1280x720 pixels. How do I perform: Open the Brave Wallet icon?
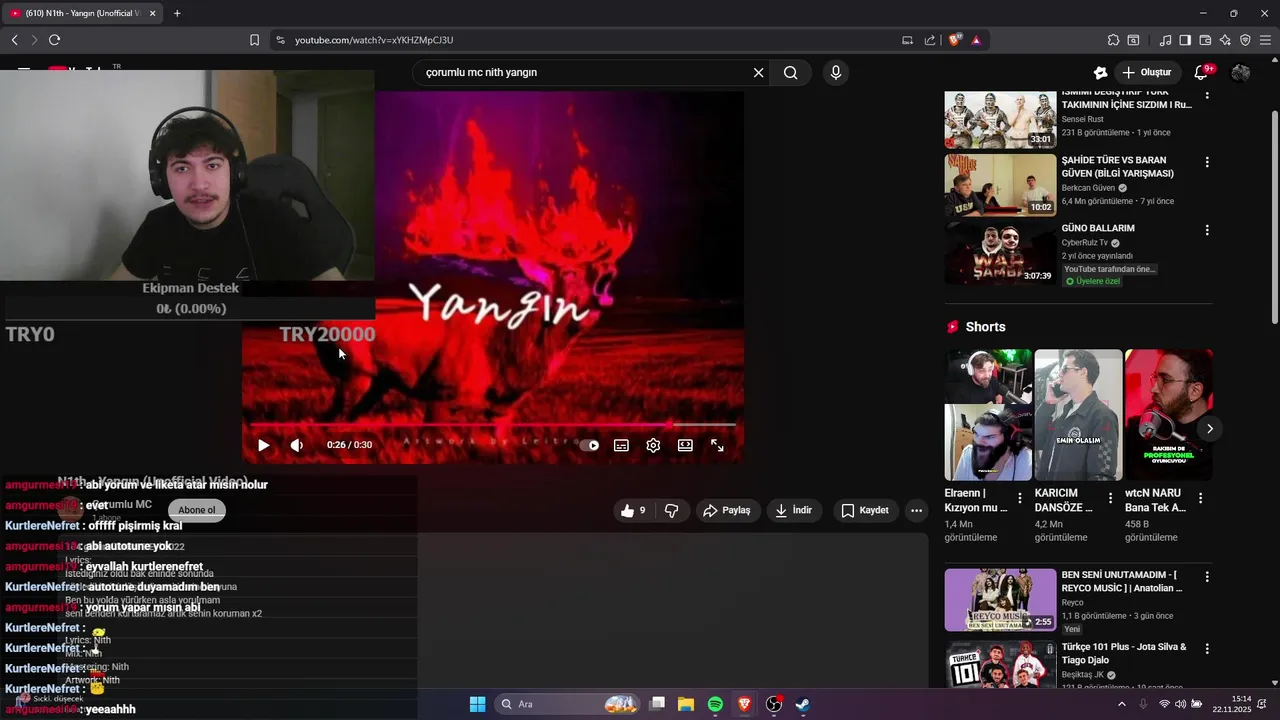click(1205, 40)
